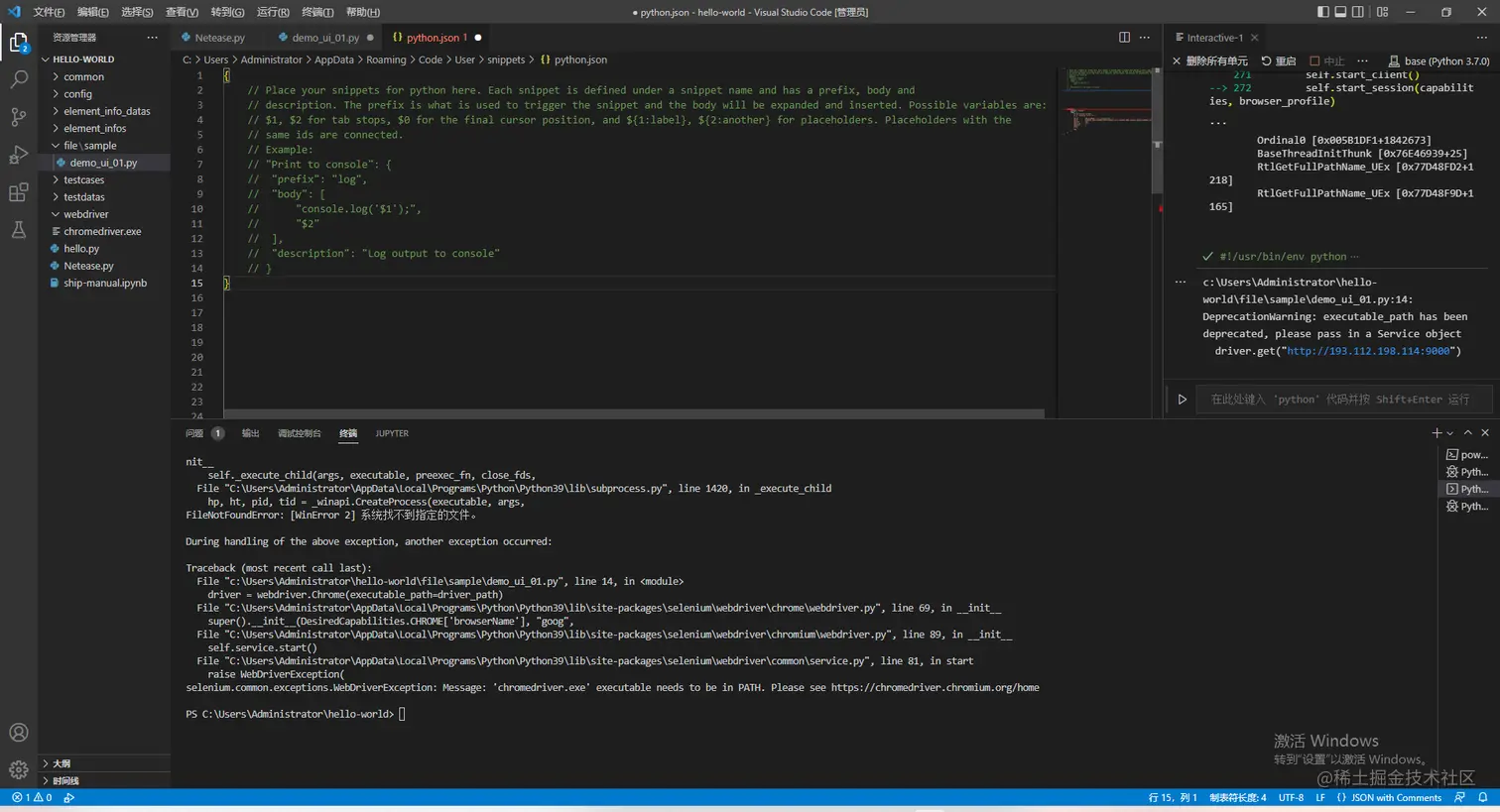This screenshot has height=812, width=1500.
Task: Open the Extensions view
Action: 19,192
